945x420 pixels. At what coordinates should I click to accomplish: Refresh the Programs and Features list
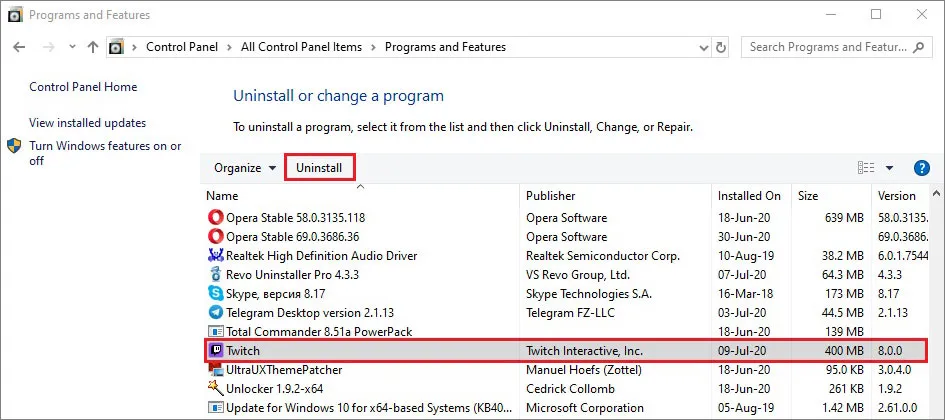coord(721,47)
